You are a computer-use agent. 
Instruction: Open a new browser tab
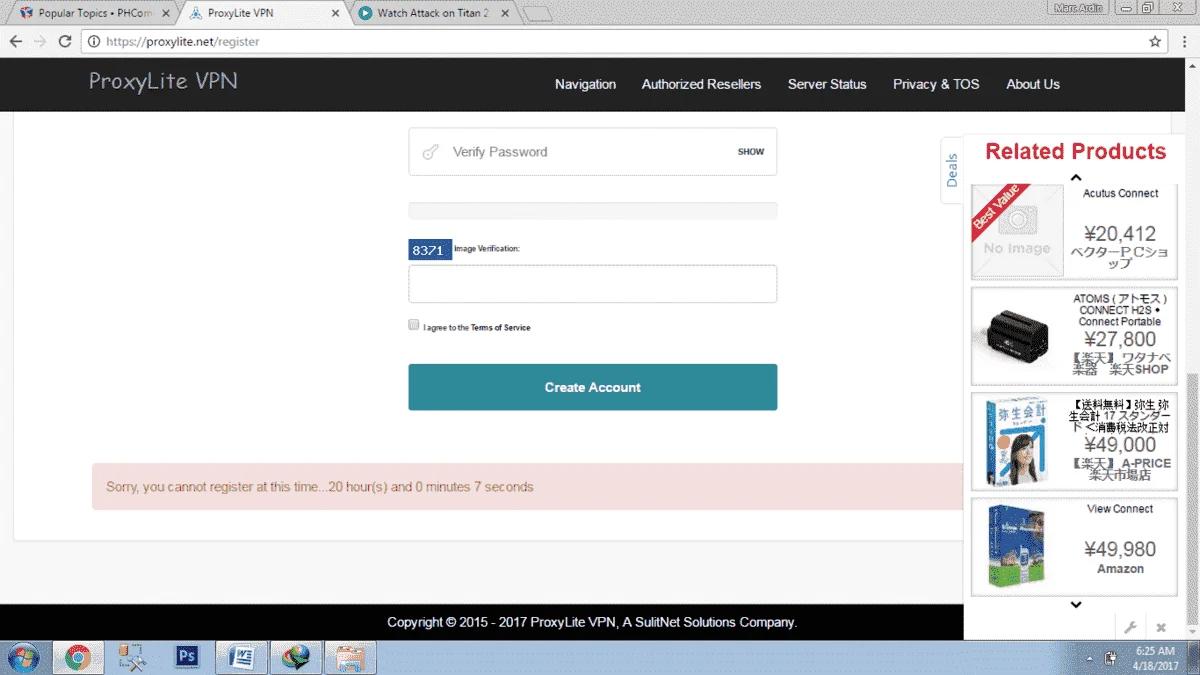pos(537,14)
